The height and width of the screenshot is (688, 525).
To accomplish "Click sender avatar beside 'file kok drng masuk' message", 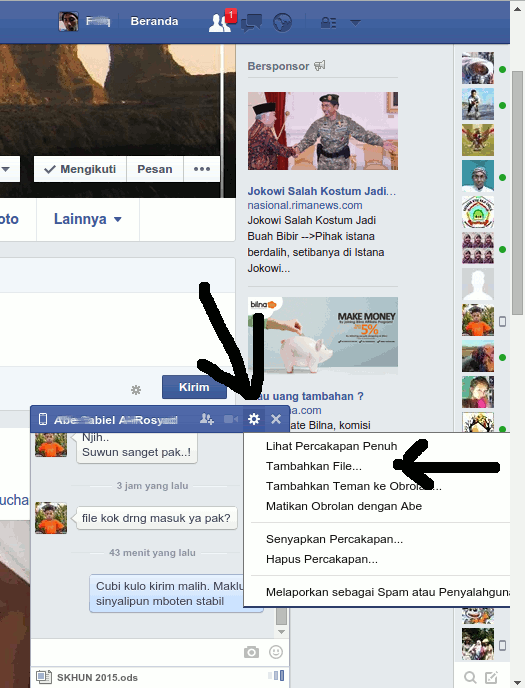I will 51,518.
